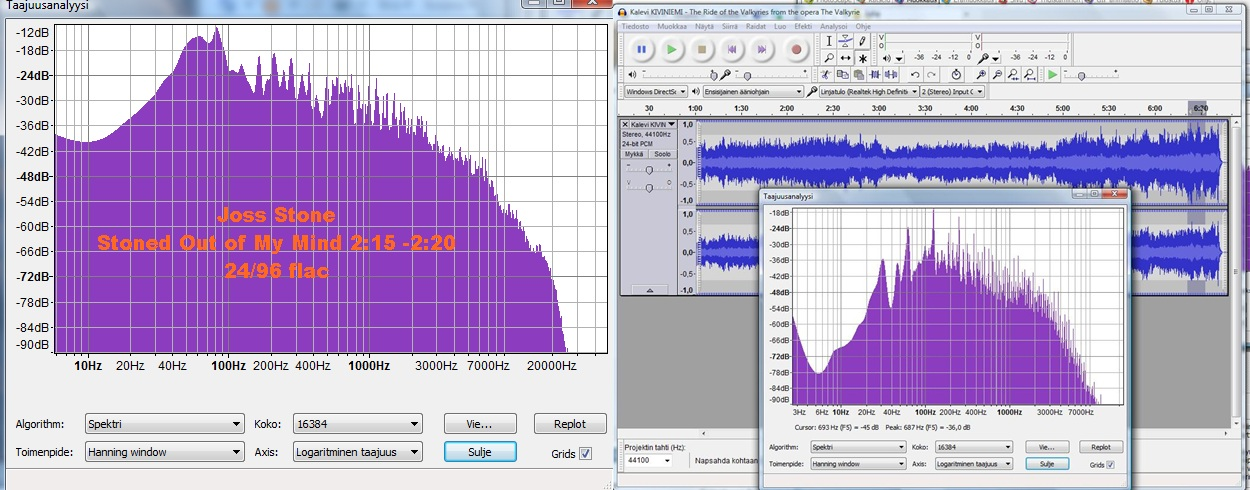Pause playback in Audacity transport toolbar
Viewport: 1250px width, 490px height.
pyautogui.click(x=642, y=49)
